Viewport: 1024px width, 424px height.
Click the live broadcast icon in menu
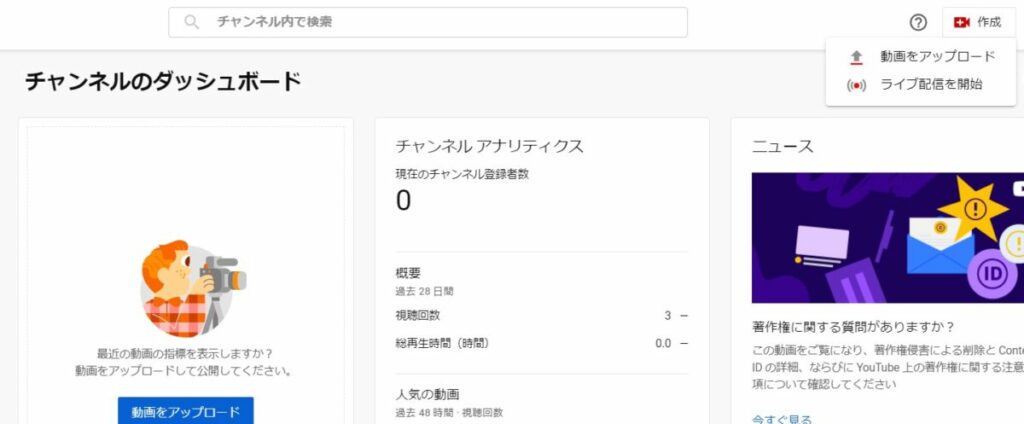856,85
